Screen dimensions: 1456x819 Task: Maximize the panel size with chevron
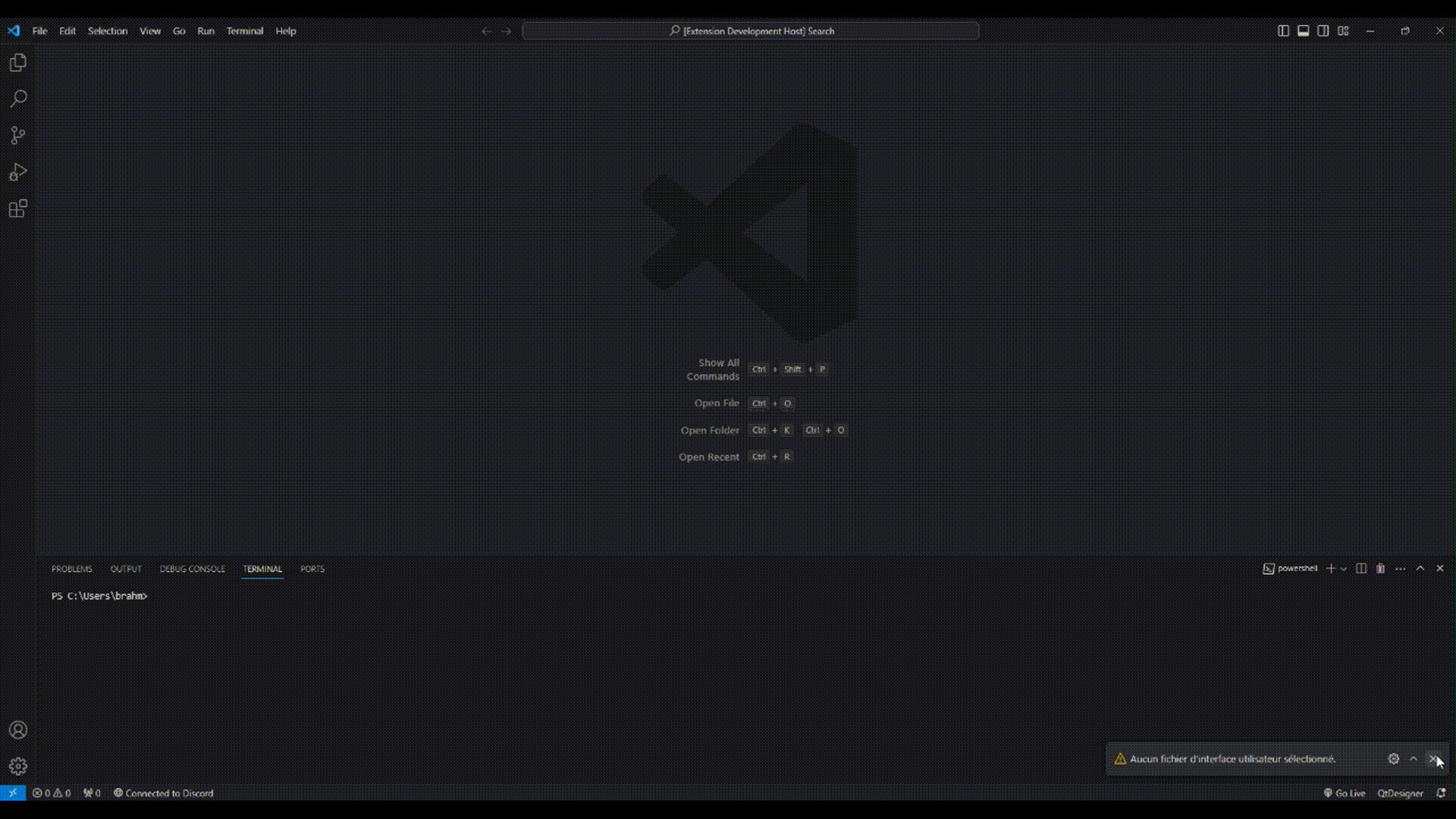[x=1420, y=569]
